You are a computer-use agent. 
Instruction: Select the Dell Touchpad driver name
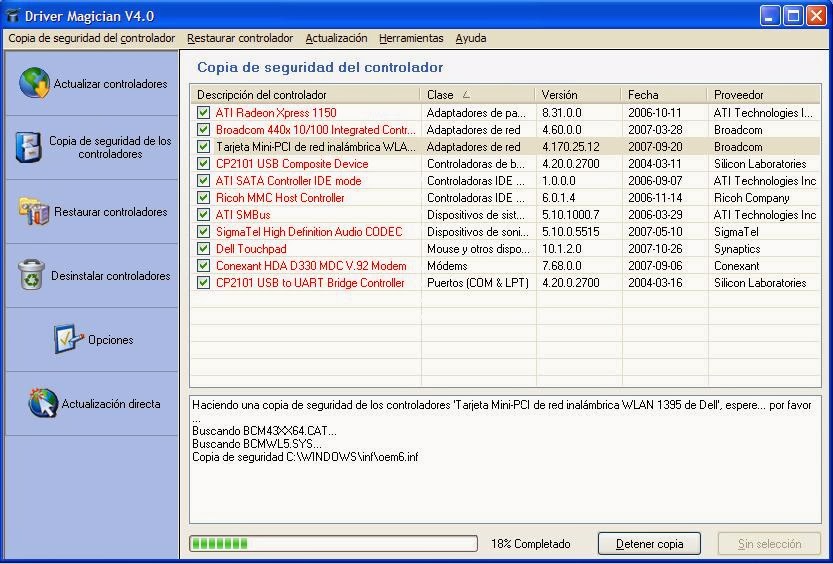(251, 249)
